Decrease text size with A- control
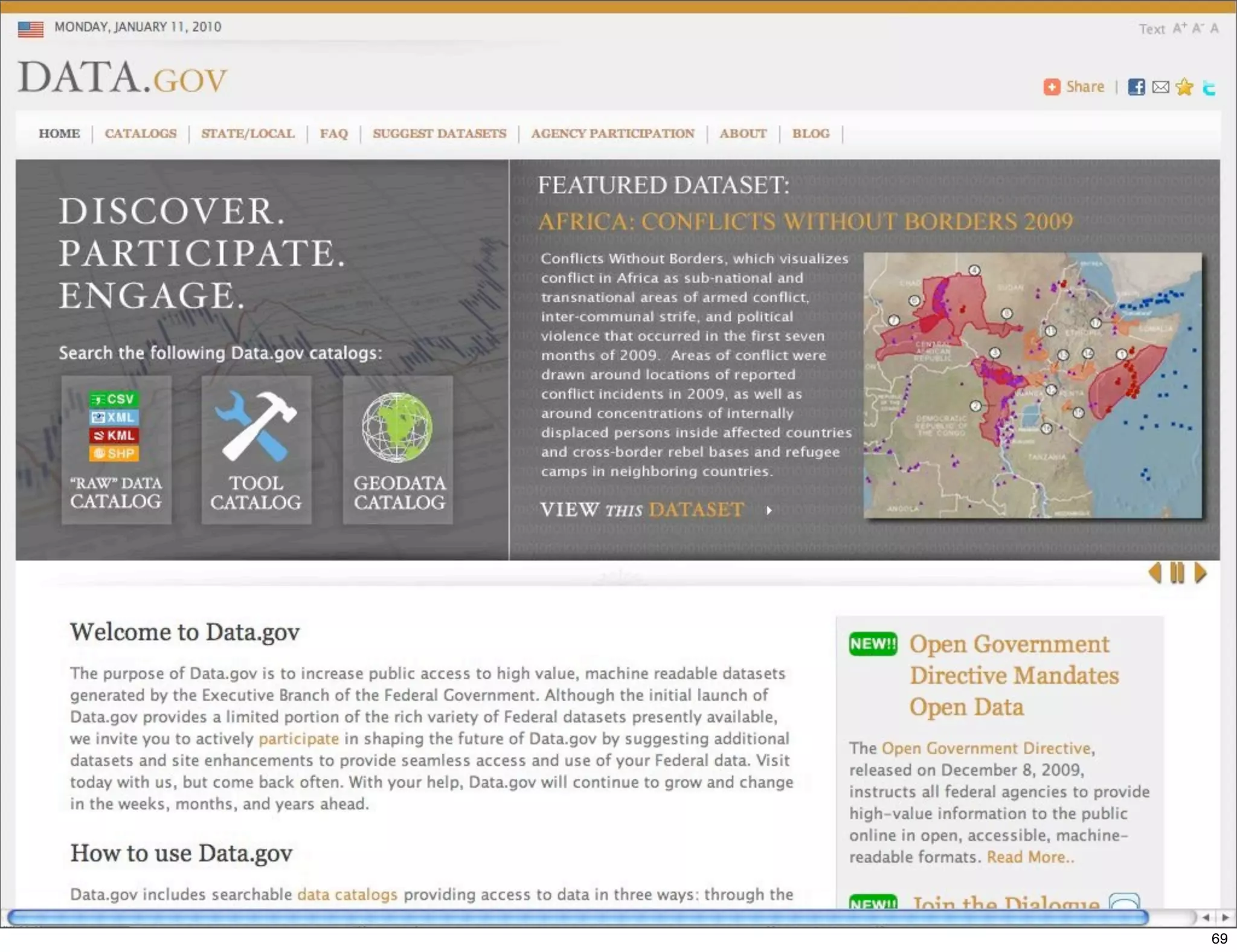The width and height of the screenshot is (1237, 952). [1198, 28]
